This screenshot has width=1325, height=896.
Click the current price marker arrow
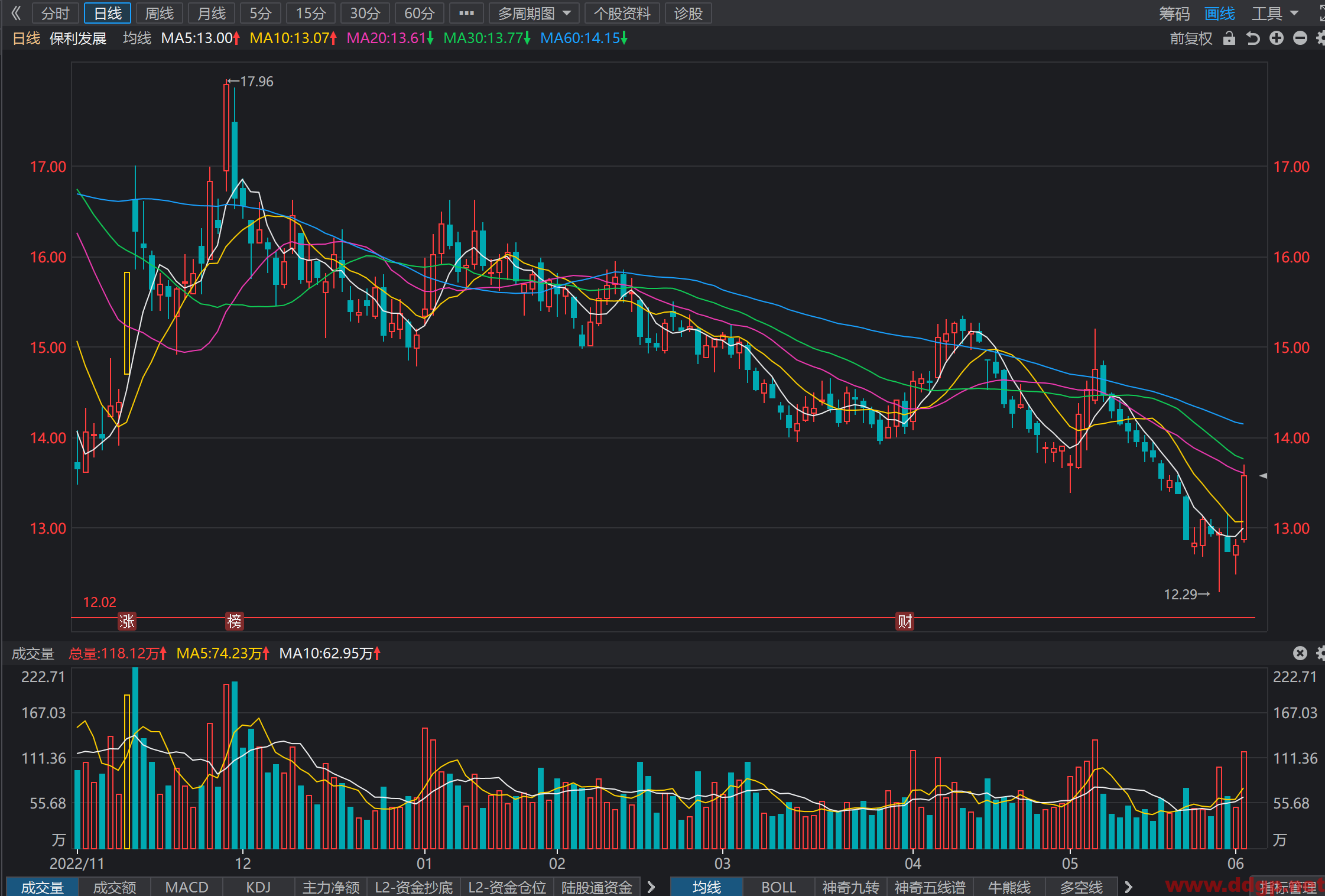click(1263, 475)
